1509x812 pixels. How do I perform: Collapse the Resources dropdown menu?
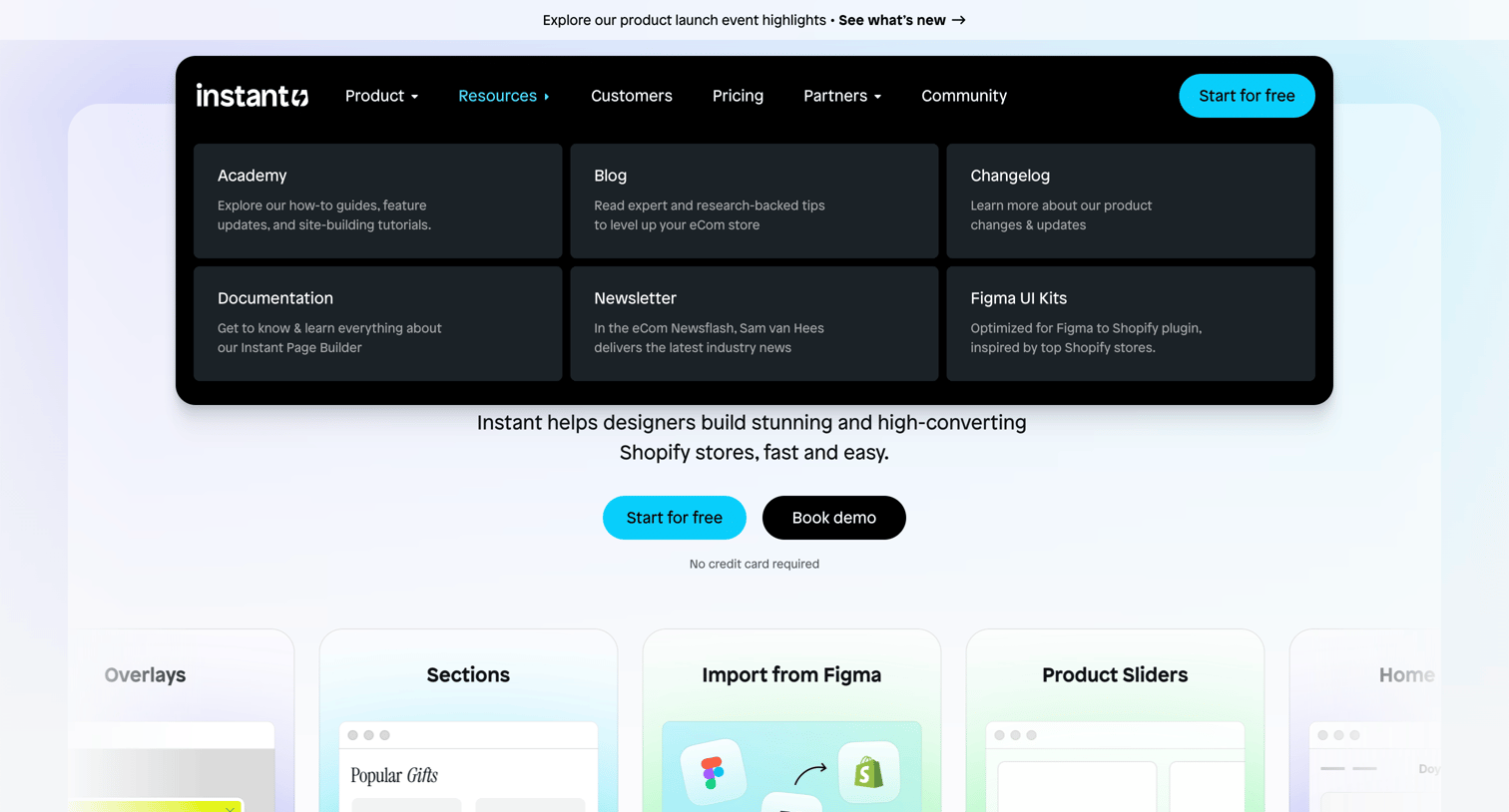(503, 96)
